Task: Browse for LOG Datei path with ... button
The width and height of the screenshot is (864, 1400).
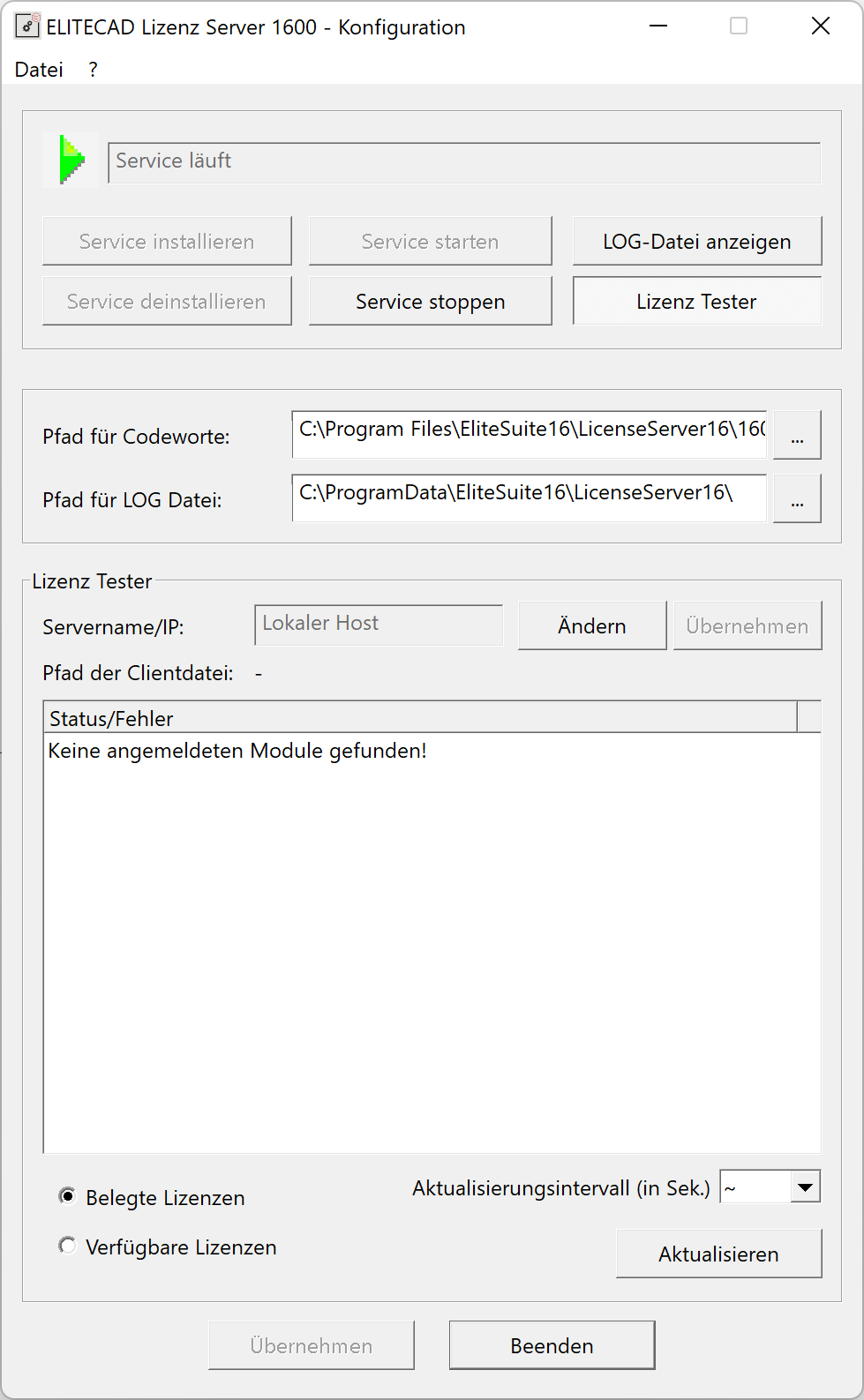Action: 797,498
